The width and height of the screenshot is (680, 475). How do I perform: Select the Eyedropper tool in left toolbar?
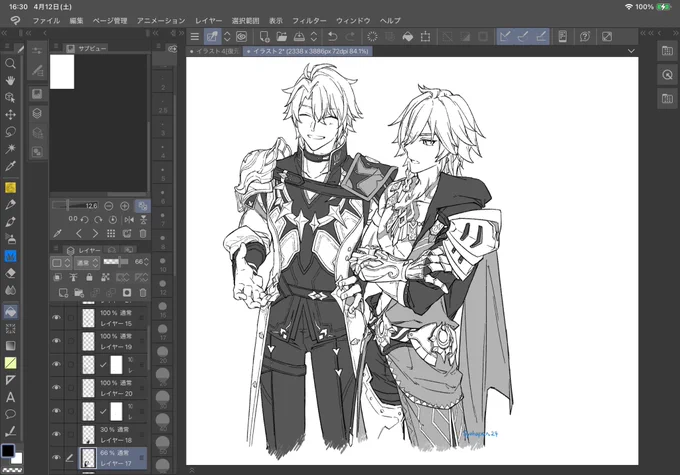10,166
